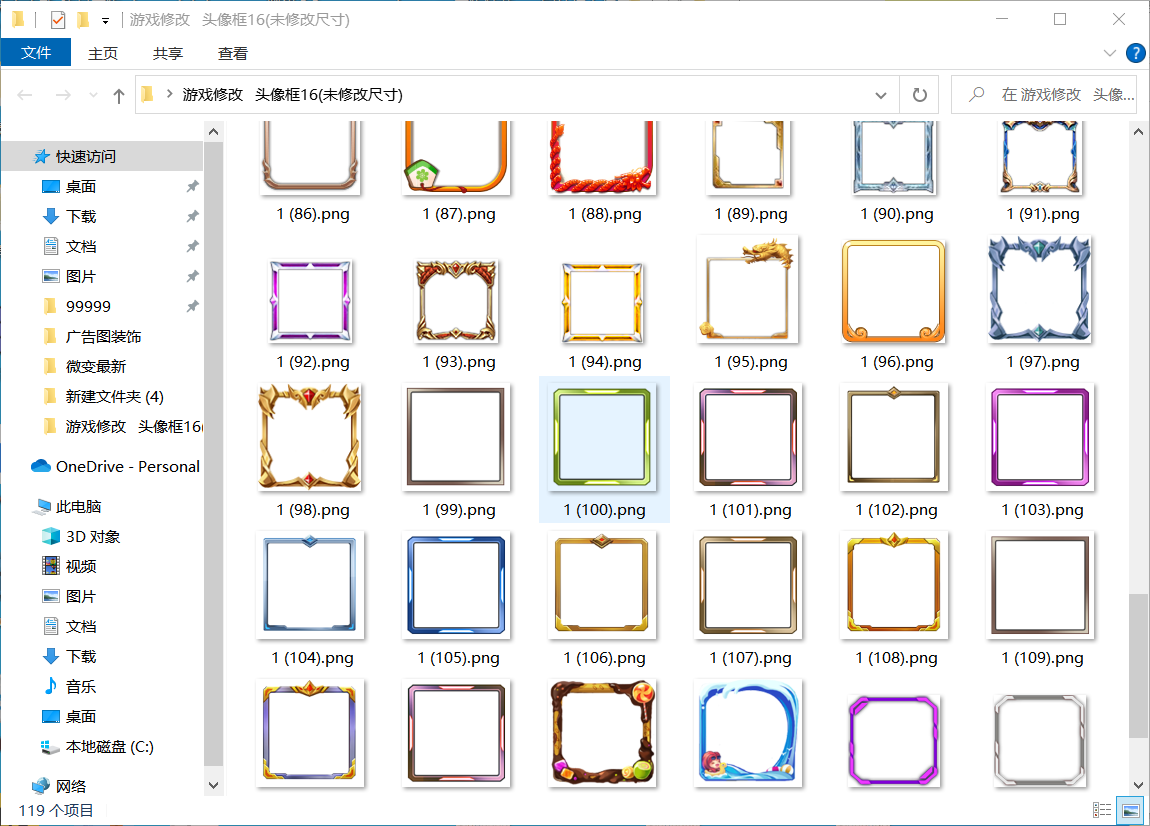1150x826 pixels.
Task: Open Help with the question mark icon
Action: [x=1135, y=53]
